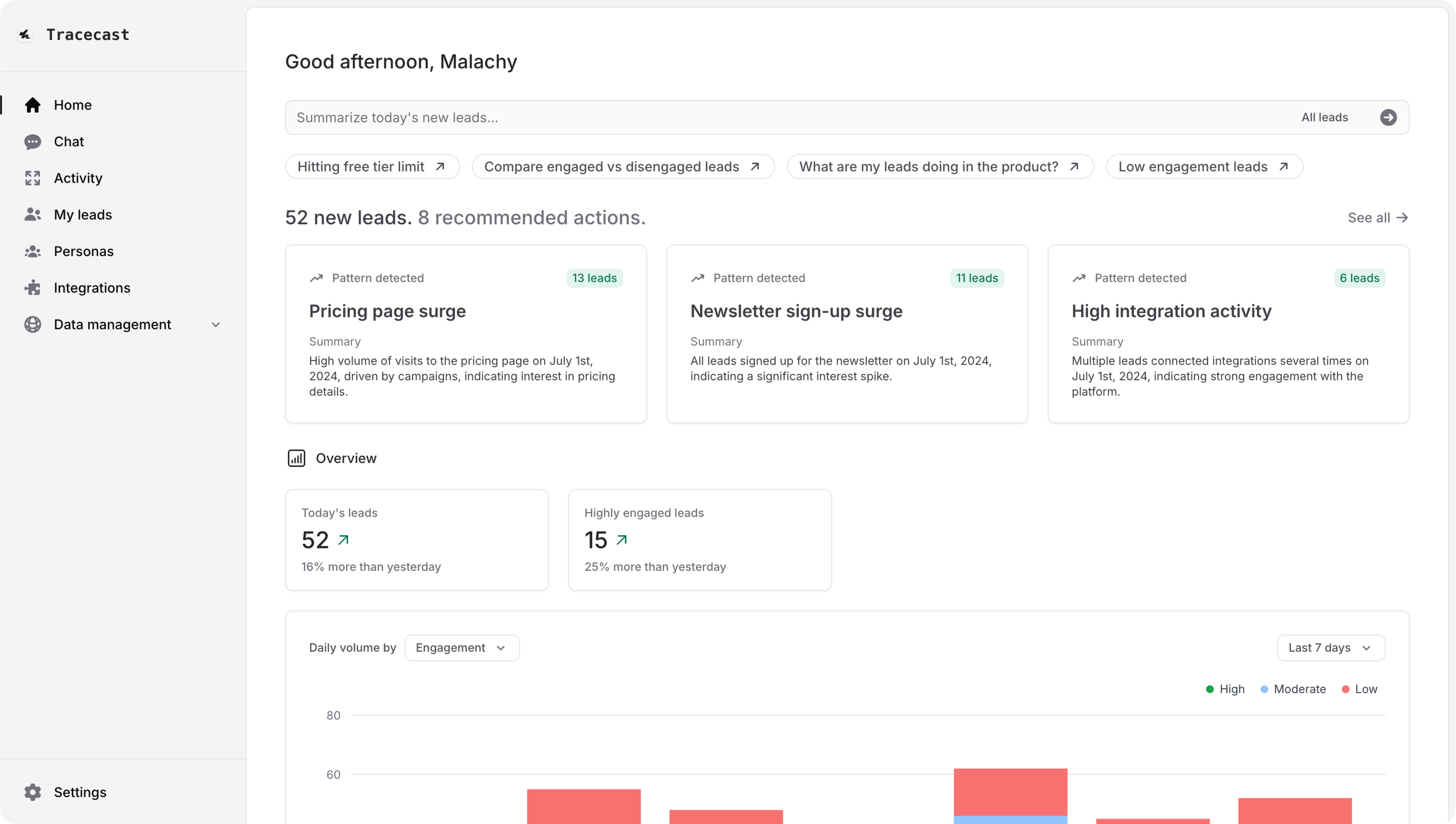Click the up arrow beside Today's leads 52
This screenshot has width=1456, height=824.
coord(343,540)
